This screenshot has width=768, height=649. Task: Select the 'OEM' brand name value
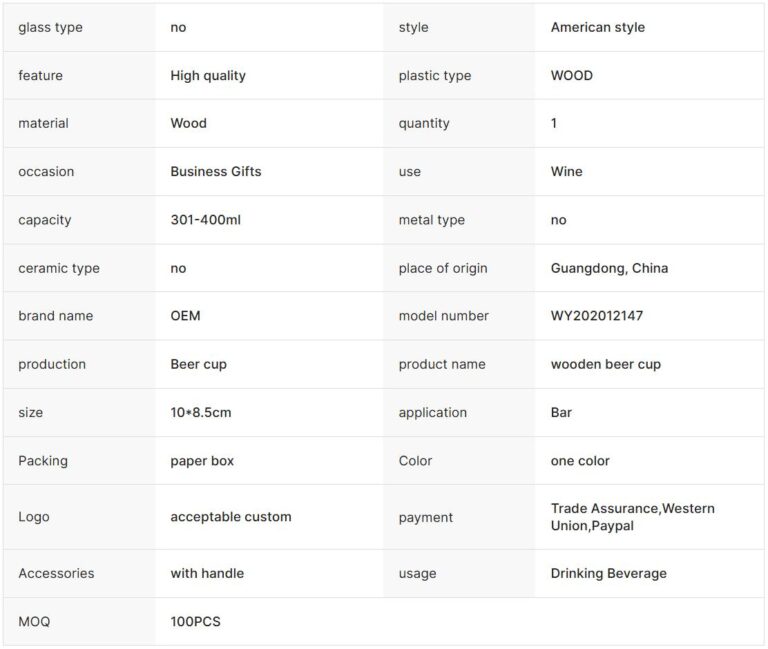(x=185, y=316)
